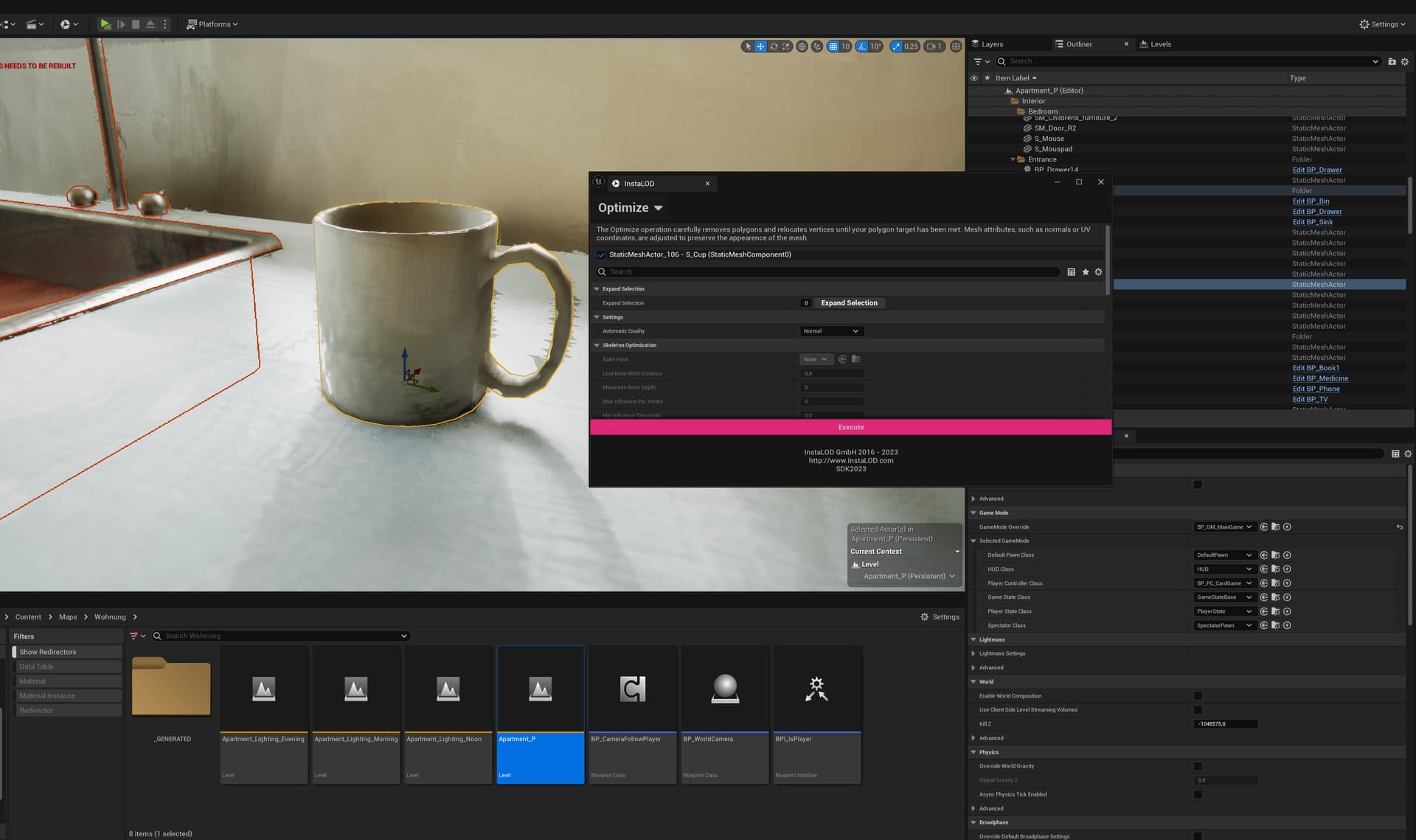Click the pink Execute button
The width and height of the screenshot is (1416, 840).
[x=850, y=428]
